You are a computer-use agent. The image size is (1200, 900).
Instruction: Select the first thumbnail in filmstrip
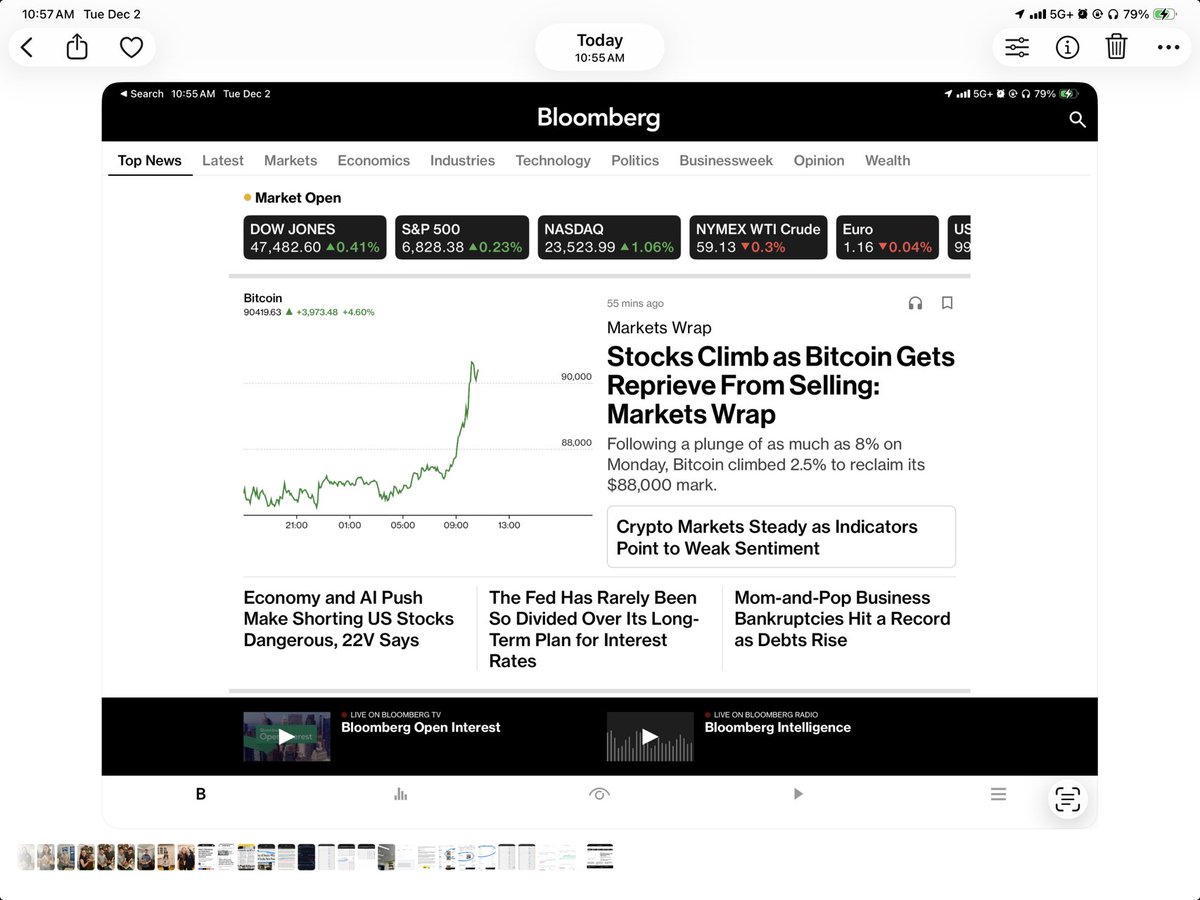click(26, 857)
